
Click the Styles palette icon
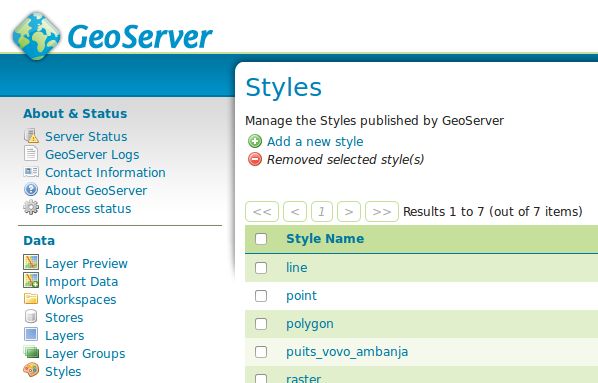click(x=31, y=370)
